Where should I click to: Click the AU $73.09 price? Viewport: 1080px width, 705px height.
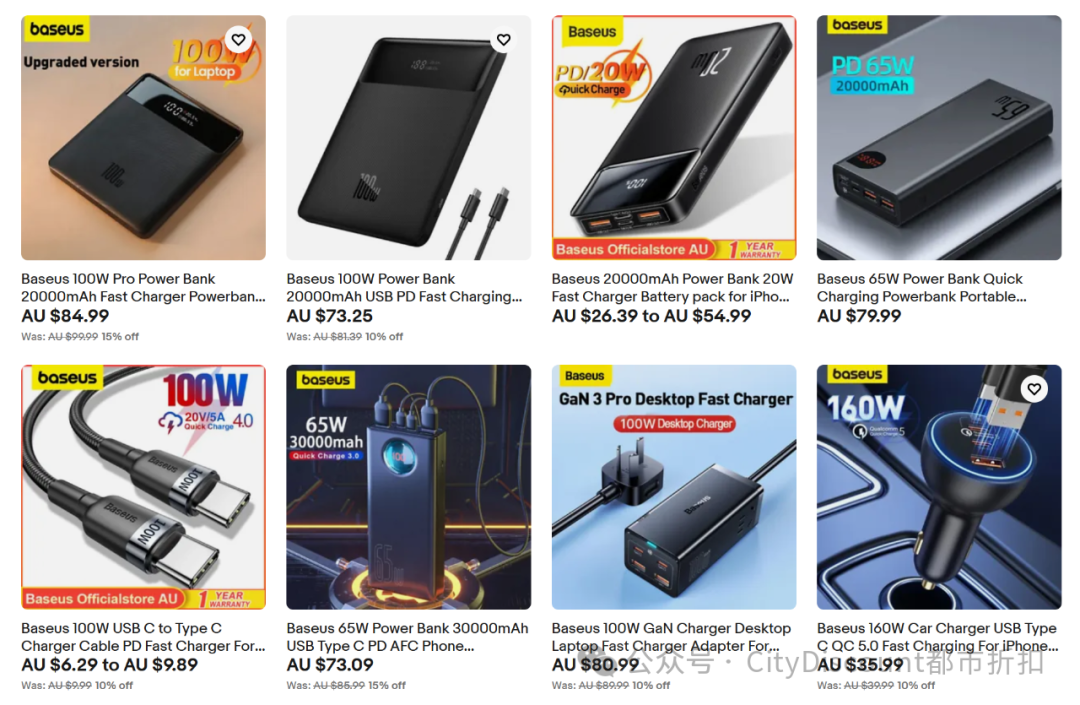click(330, 665)
